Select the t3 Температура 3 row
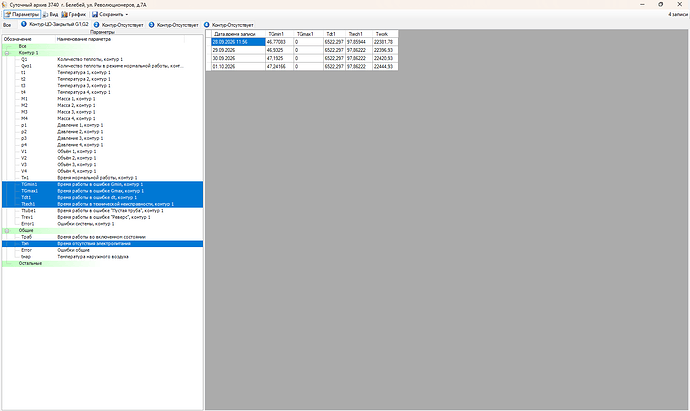 coord(102,86)
